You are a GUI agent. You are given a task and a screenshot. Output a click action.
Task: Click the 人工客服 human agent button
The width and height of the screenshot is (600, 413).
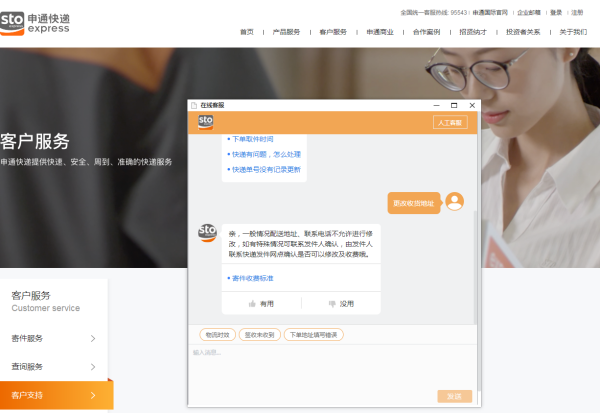point(450,122)
